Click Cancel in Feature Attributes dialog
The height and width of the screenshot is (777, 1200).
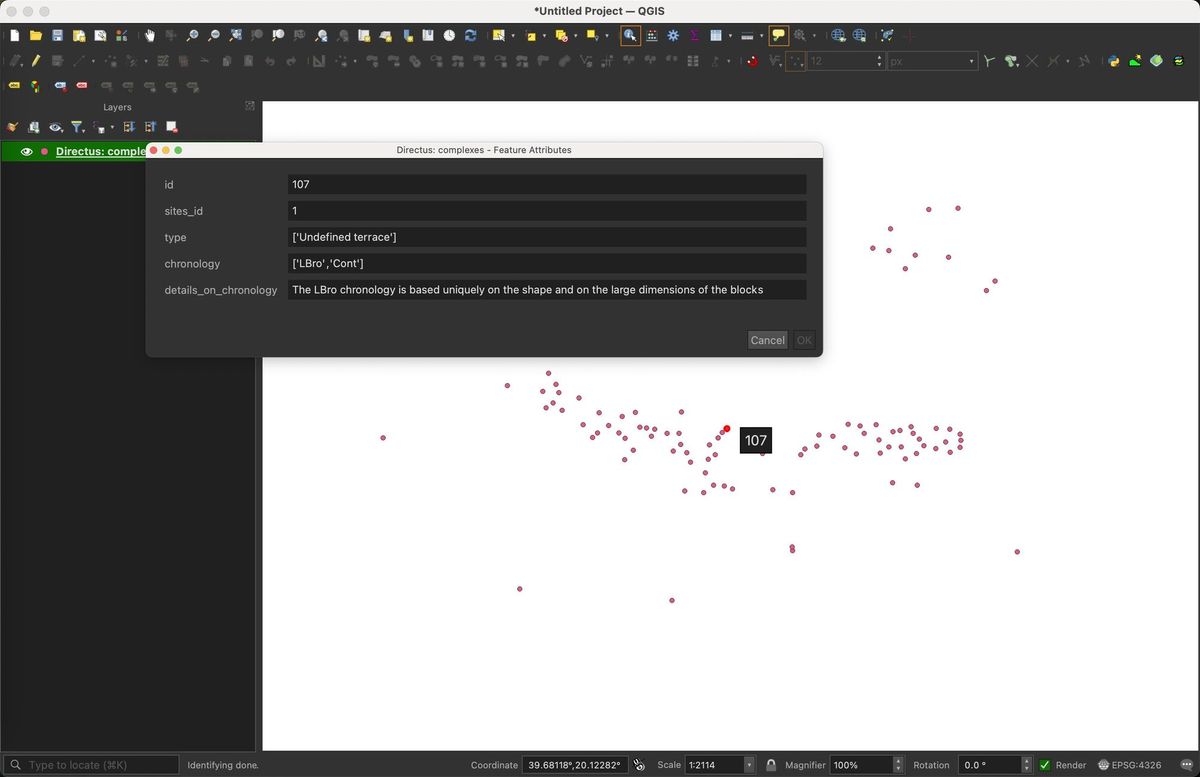pyautogui.click(x=767, y=340)
